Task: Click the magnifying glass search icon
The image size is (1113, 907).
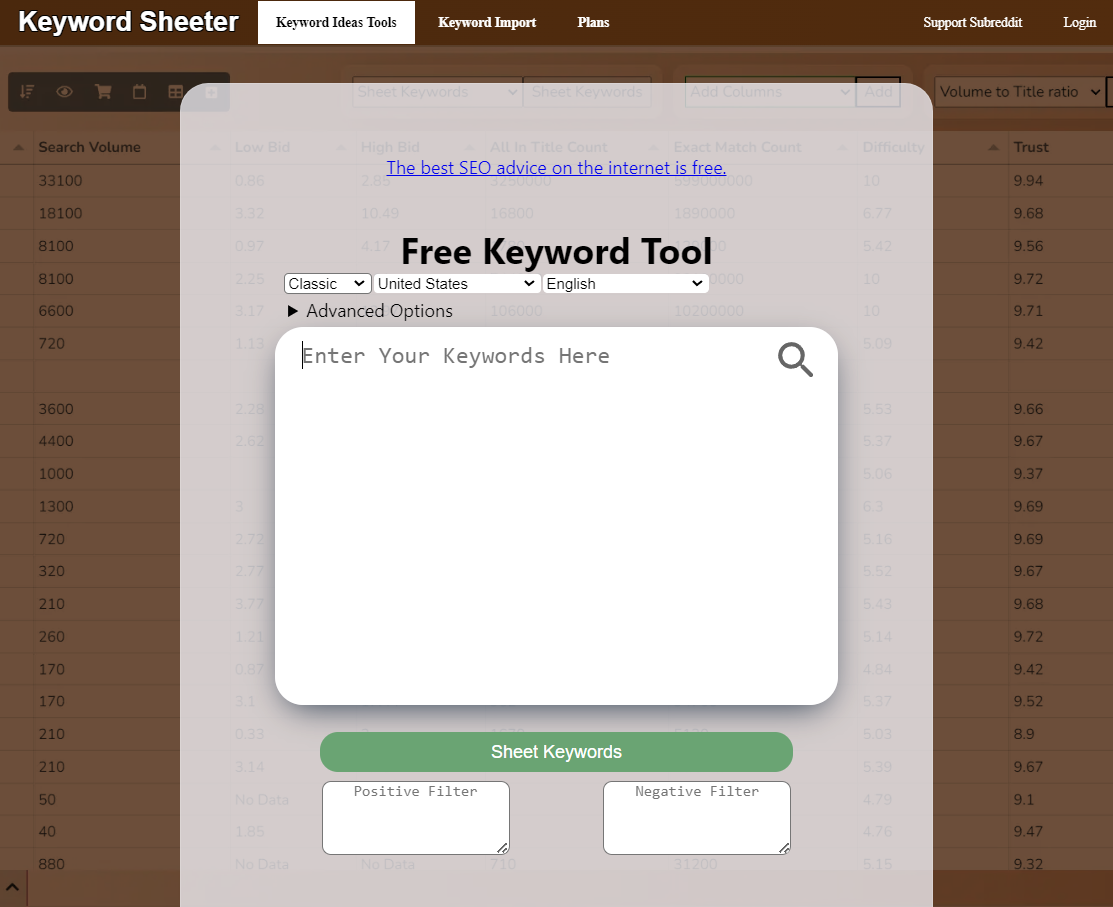Action: click(x=795, y=359)
